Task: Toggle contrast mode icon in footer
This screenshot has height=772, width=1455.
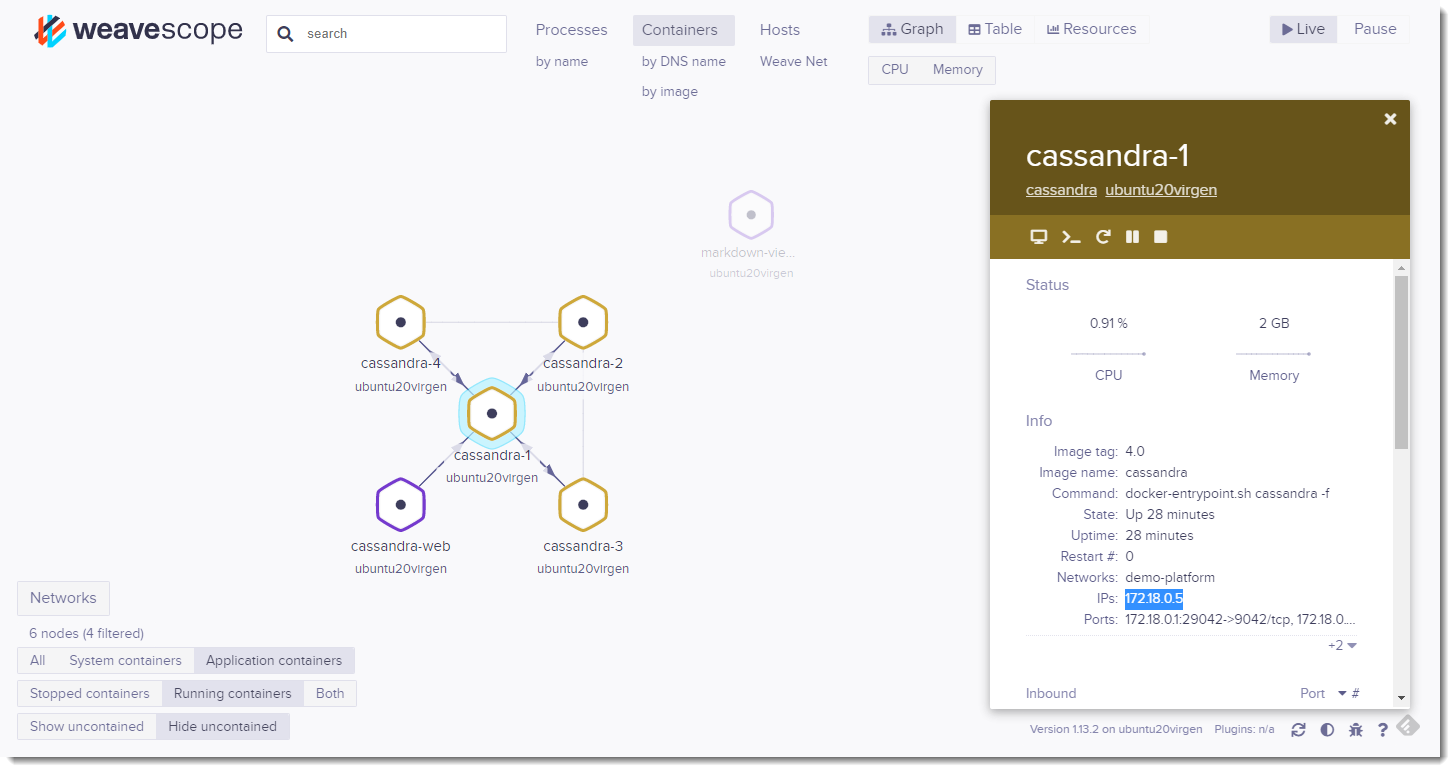Action: point(1327,730)
